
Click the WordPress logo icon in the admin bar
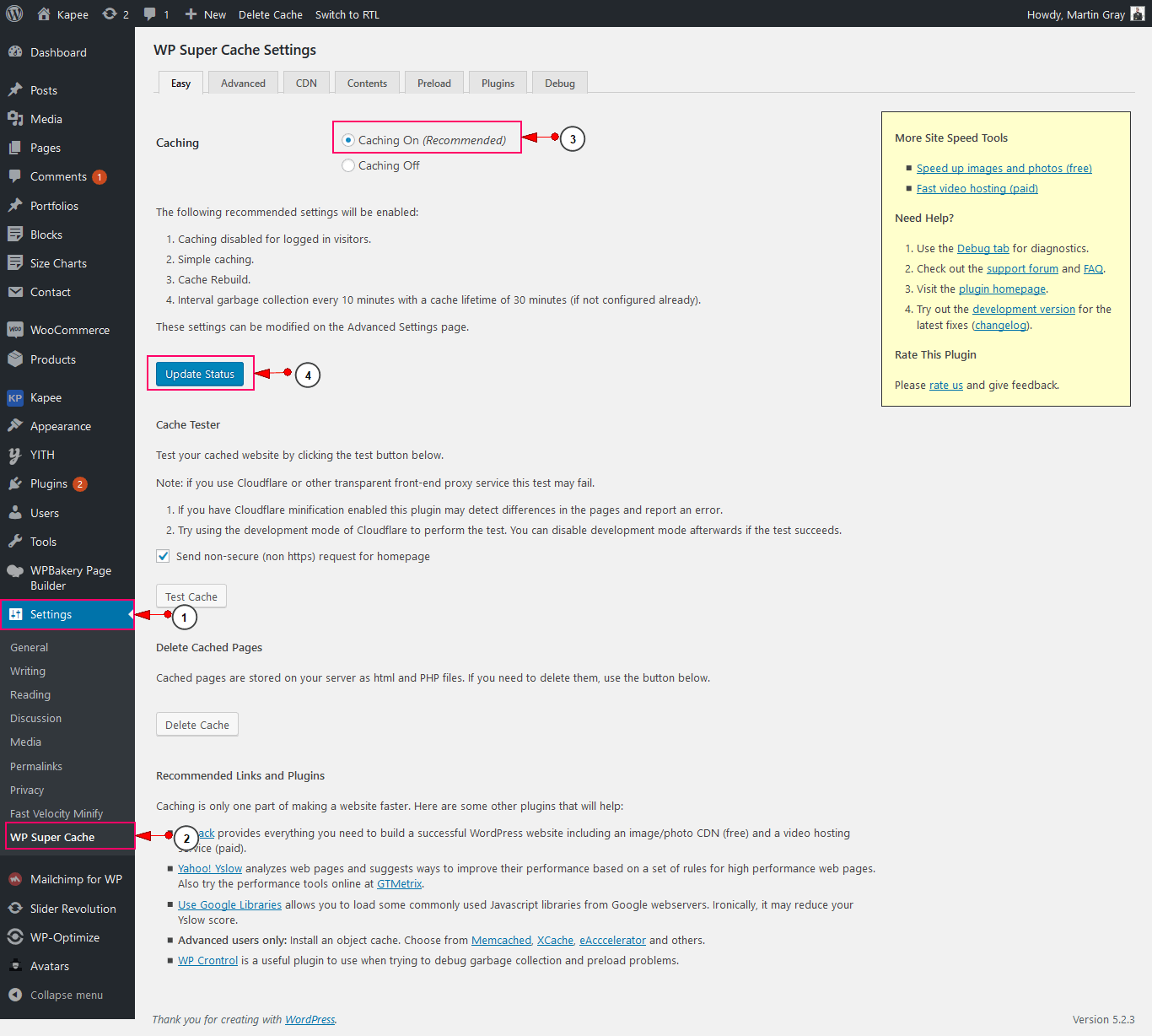(x=14, y=13)
